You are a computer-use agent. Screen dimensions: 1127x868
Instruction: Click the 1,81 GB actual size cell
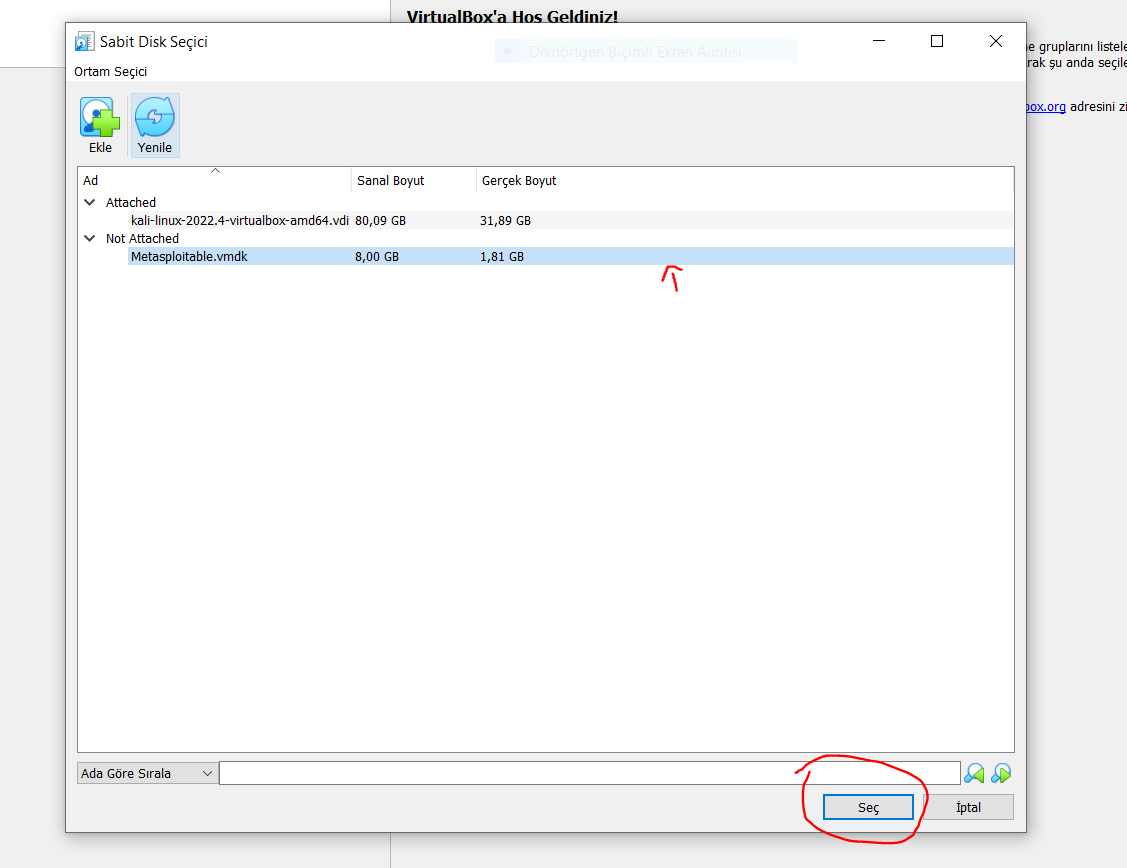point(502,257)
